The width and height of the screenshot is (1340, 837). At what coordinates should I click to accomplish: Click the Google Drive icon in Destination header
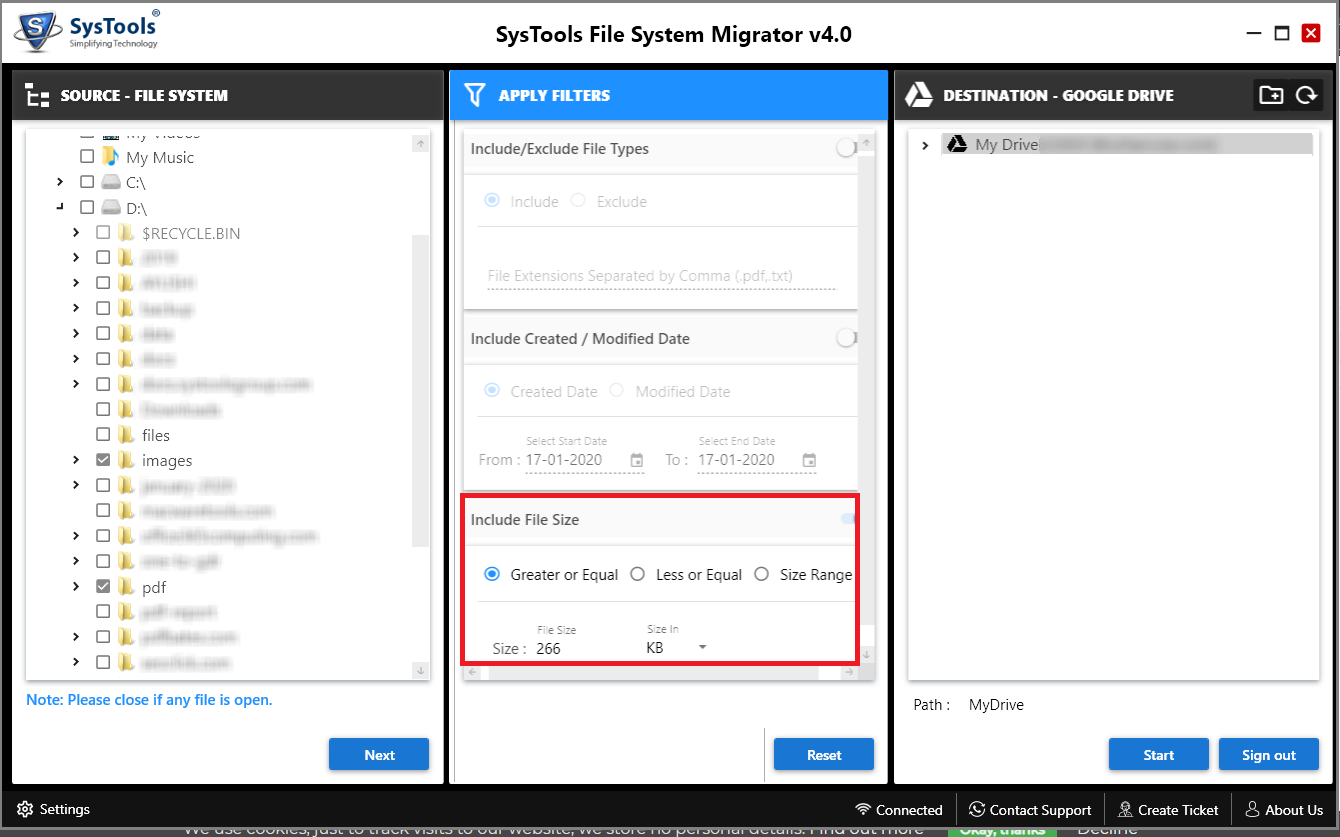918,96
